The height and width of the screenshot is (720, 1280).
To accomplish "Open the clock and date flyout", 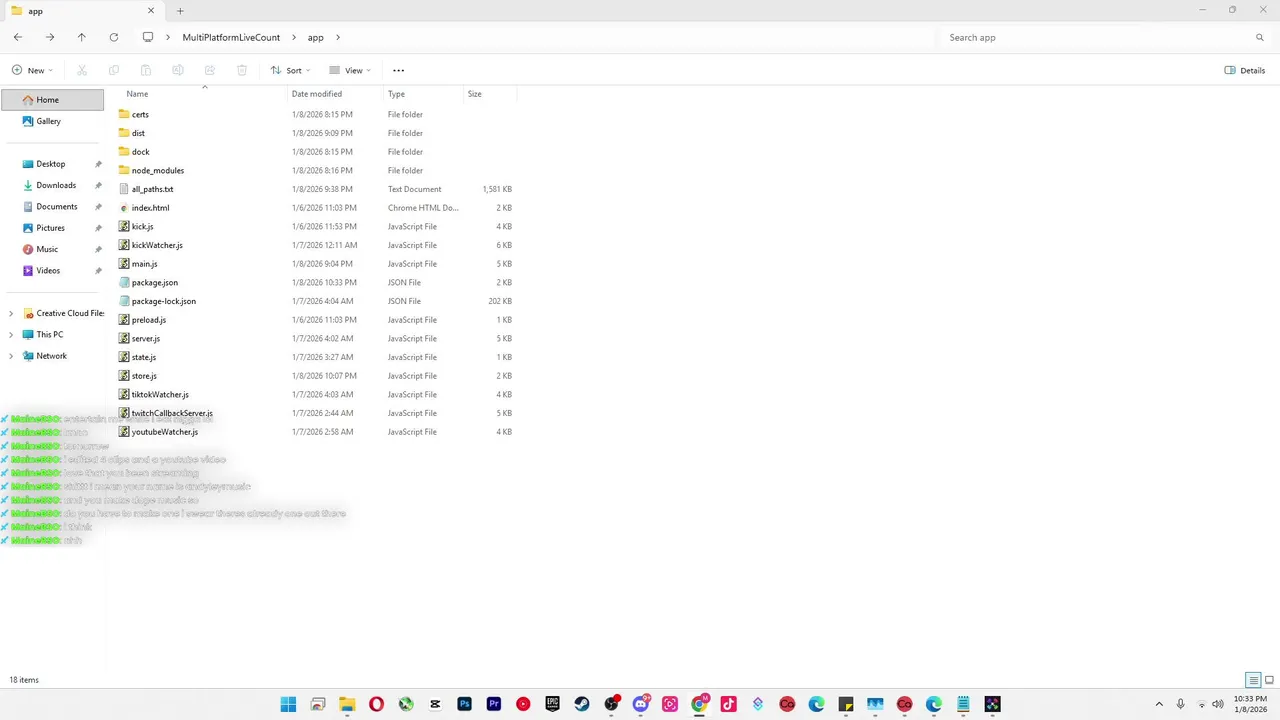I will coord(1250,704).
